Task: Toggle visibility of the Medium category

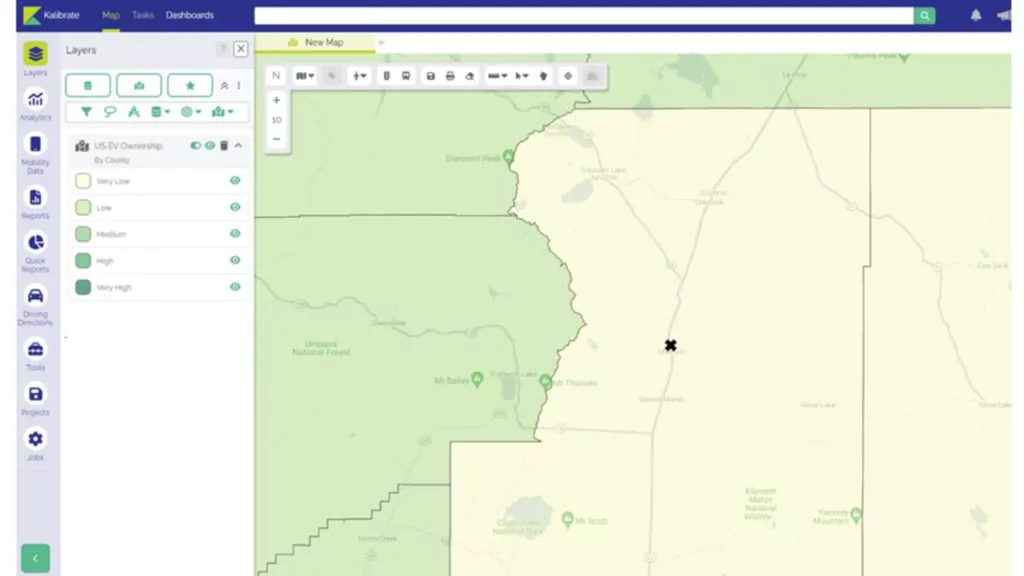Action: [x=235, y=234]
